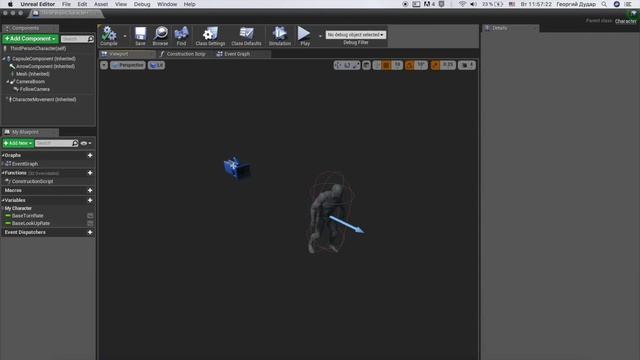Select FollowCamera in the components tree

tap(35, 89)
